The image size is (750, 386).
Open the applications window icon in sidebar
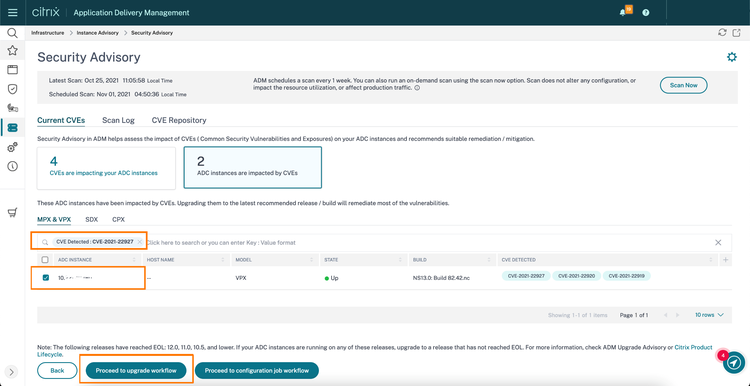pos(12,70)
